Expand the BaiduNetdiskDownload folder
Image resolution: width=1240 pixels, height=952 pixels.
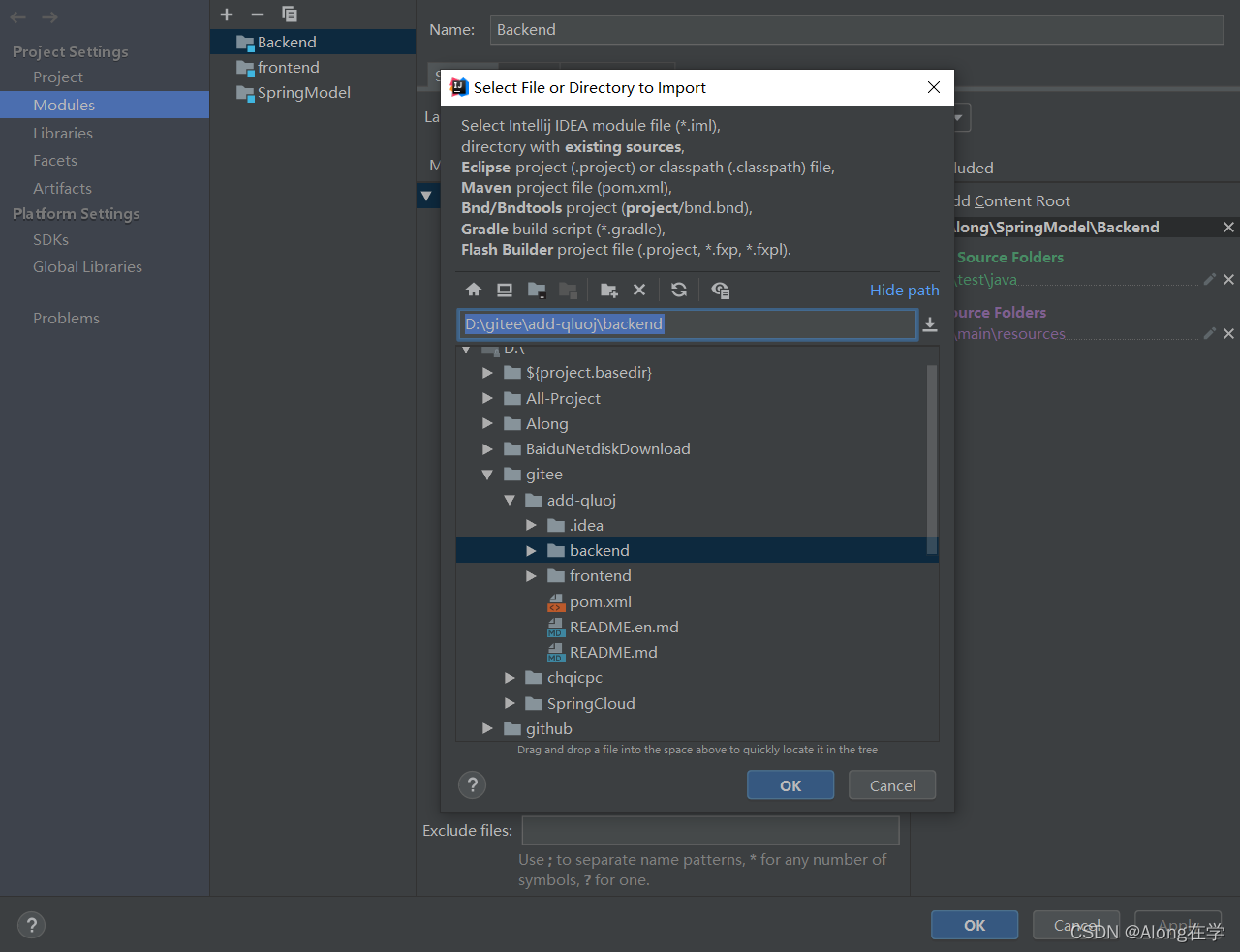(487, 448)
